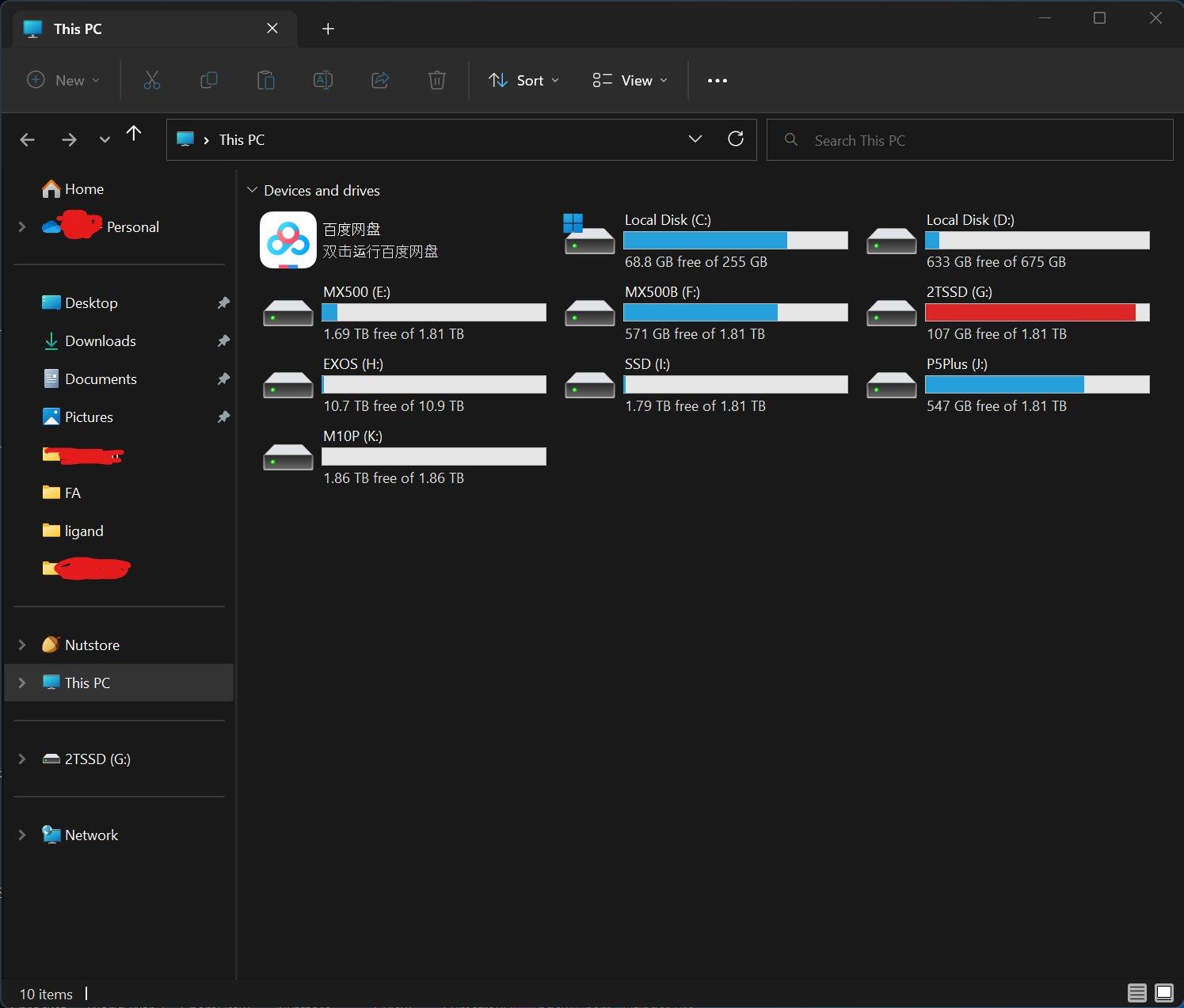1184x1008 pixels.
Task: Click This PC in the address breadcrumb
Action: [242, 139]
